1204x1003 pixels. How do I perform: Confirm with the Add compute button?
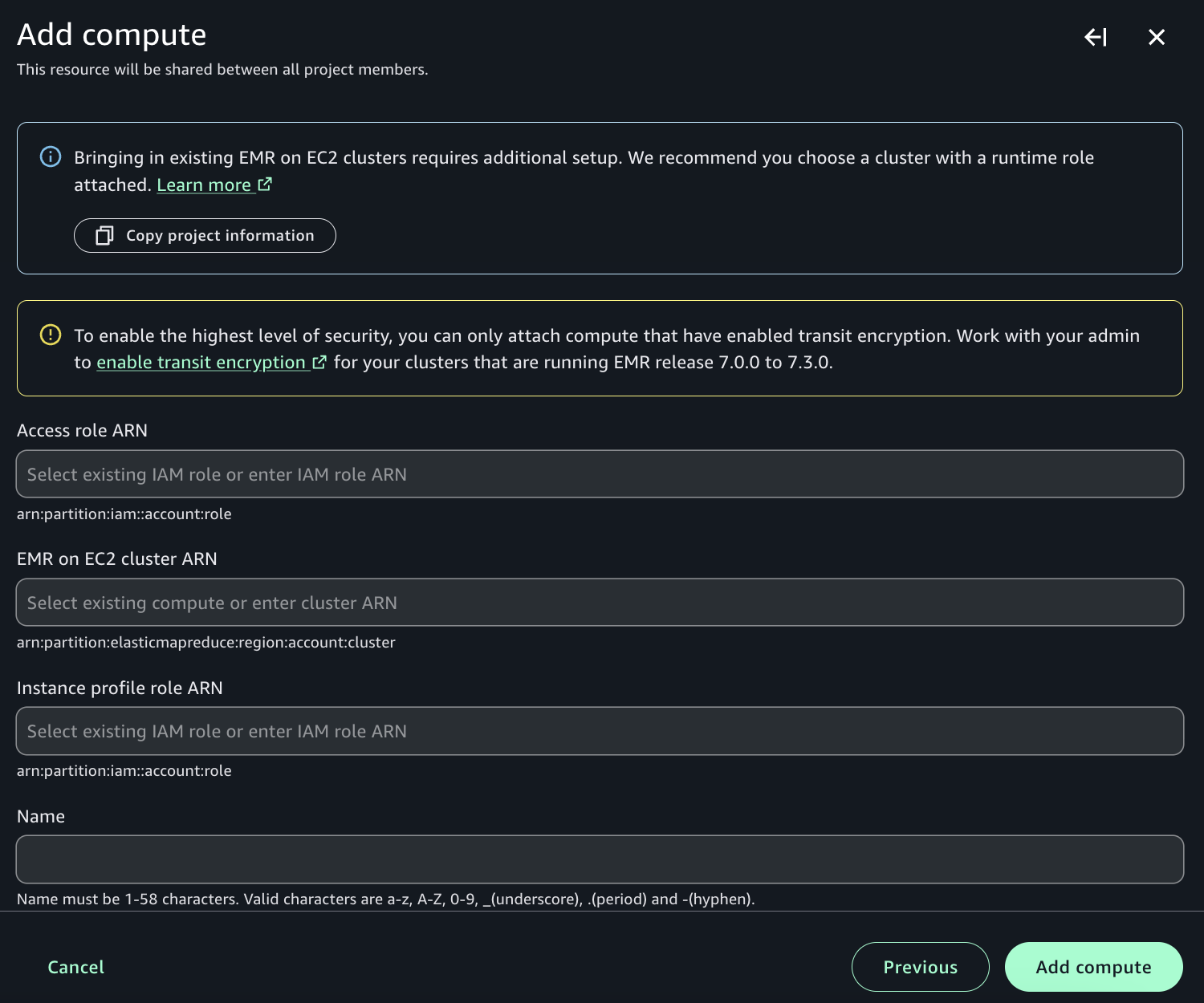pos(1093,967)
